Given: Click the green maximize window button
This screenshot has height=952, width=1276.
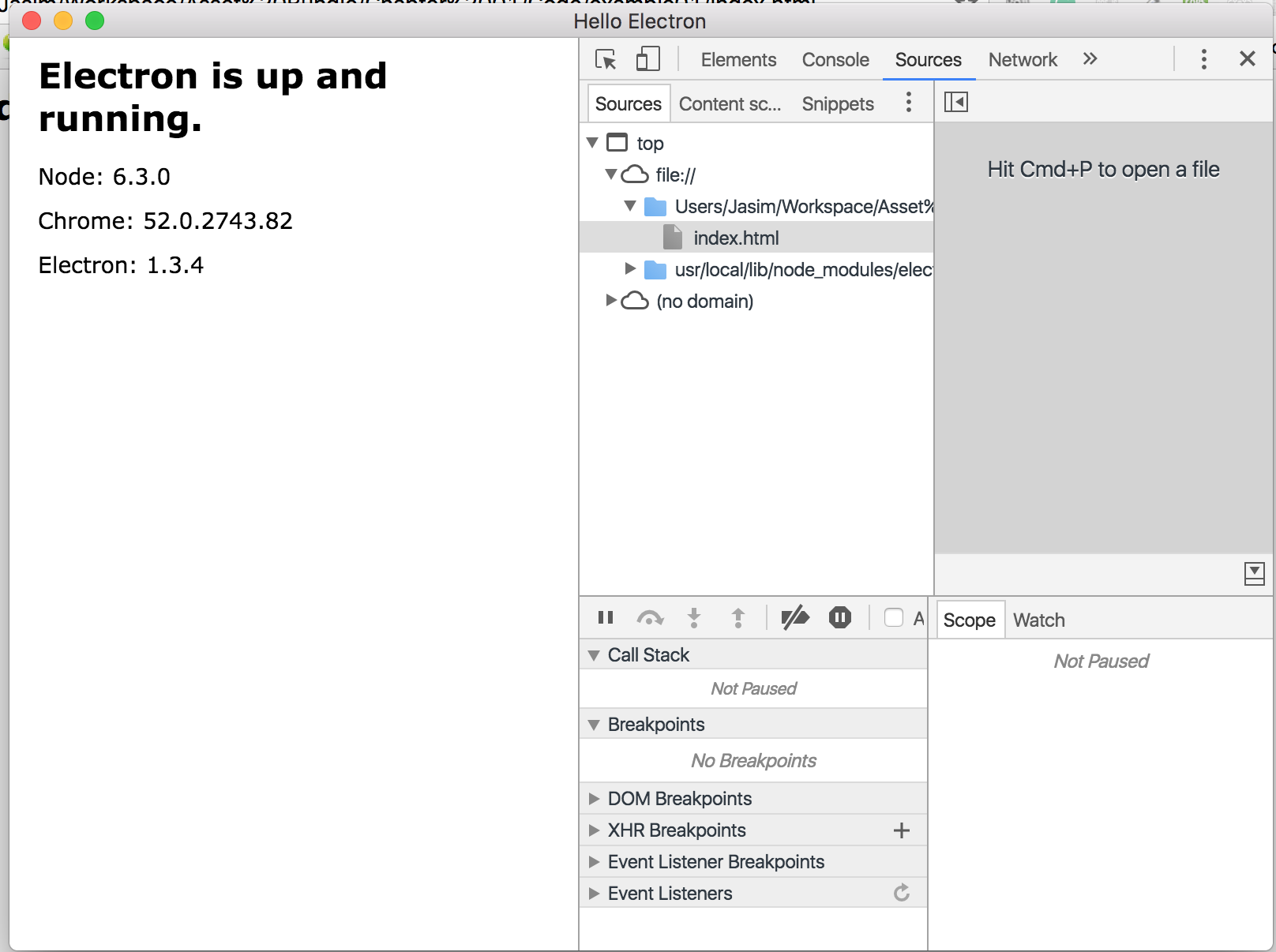Looking at the screenshot, I should [x=95, y=21].
